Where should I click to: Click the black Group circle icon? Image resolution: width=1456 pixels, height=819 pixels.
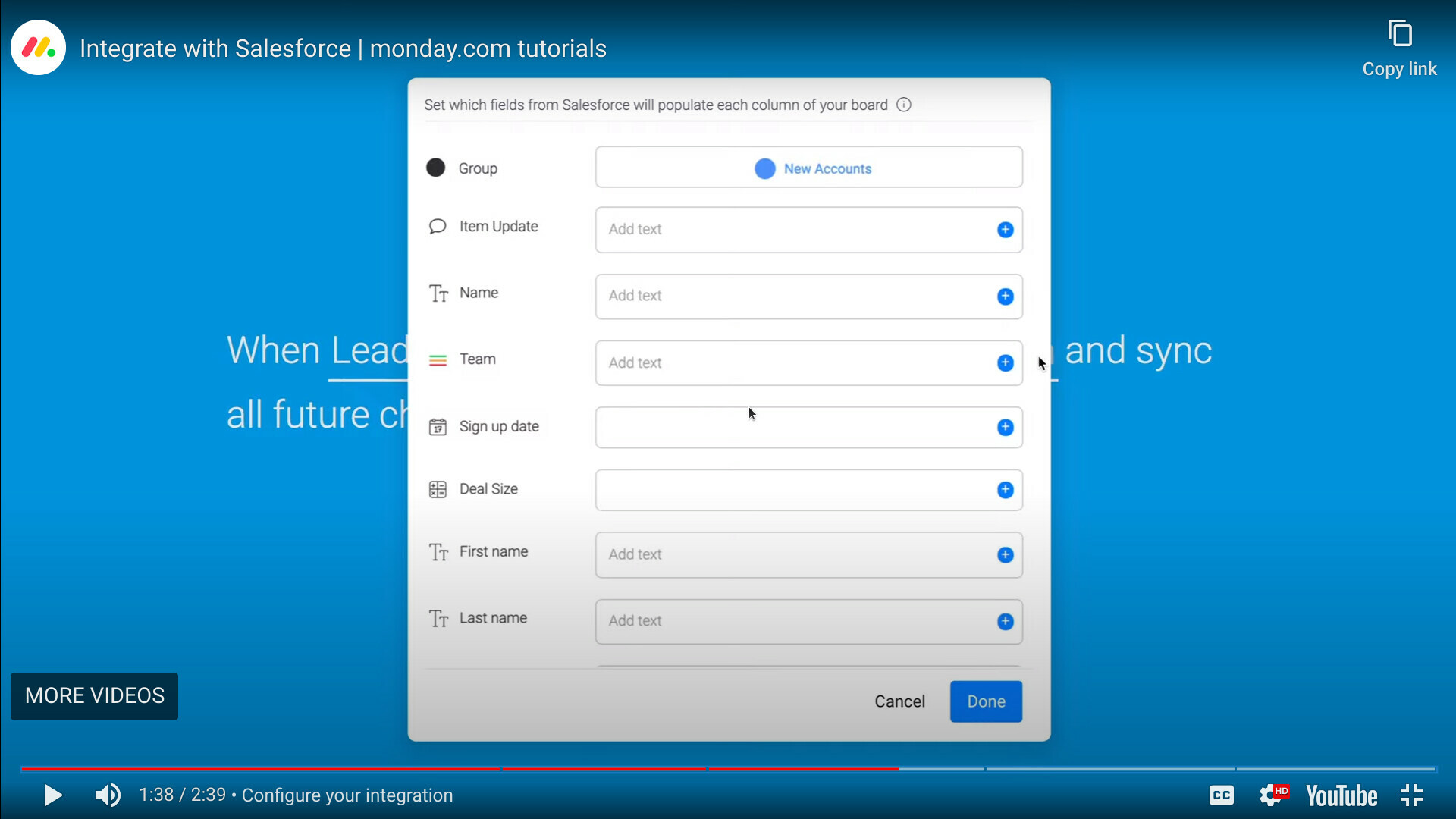point(435,168)
